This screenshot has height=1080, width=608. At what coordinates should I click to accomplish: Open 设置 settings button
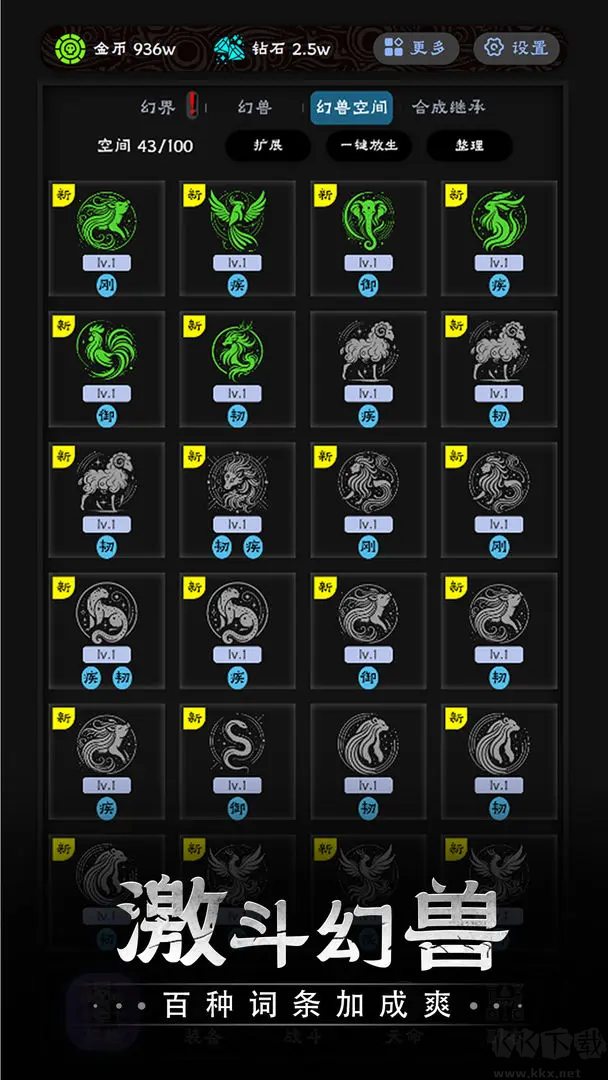[516, 48]
